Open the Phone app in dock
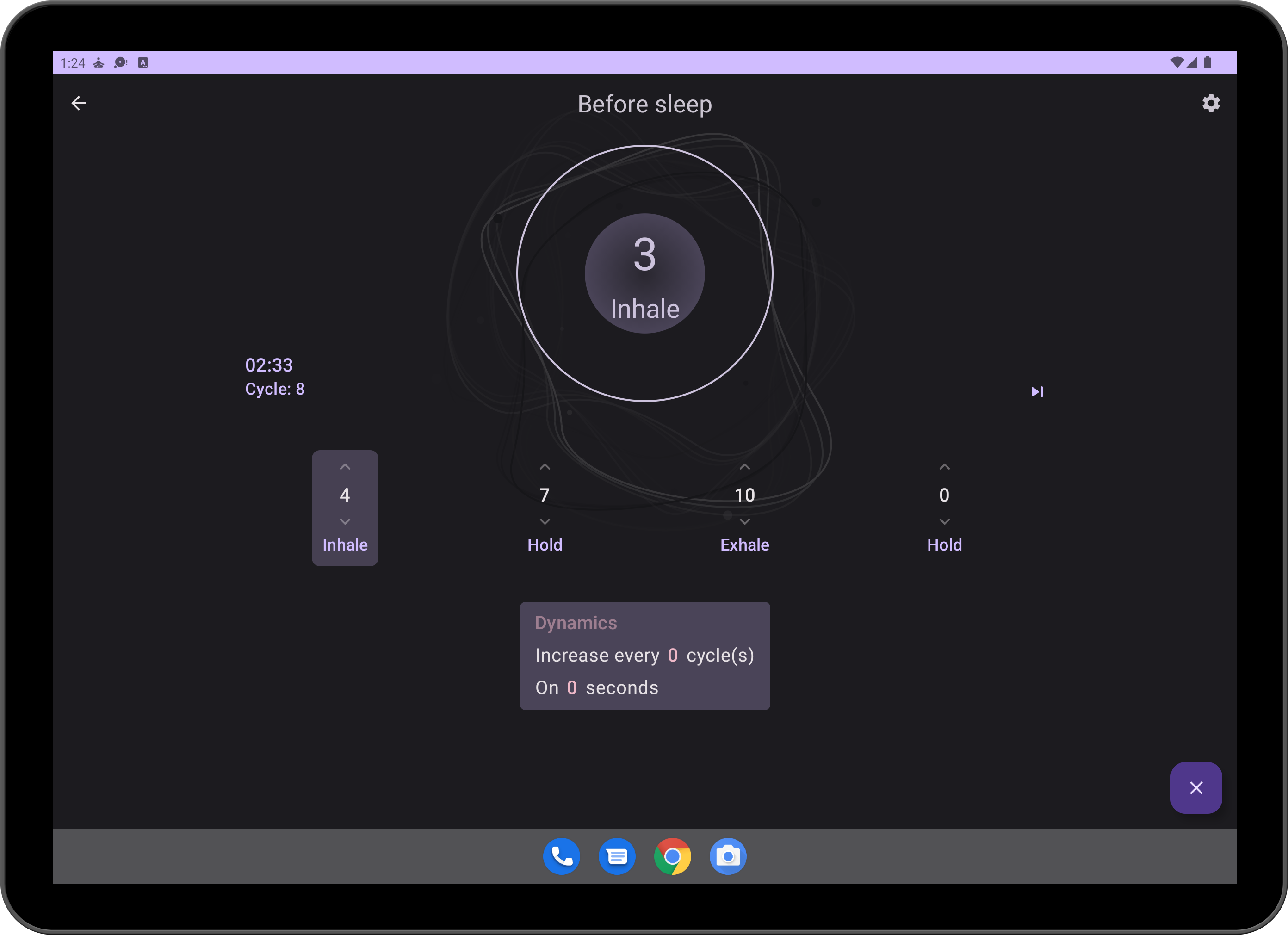 click(x=561, y=856)
